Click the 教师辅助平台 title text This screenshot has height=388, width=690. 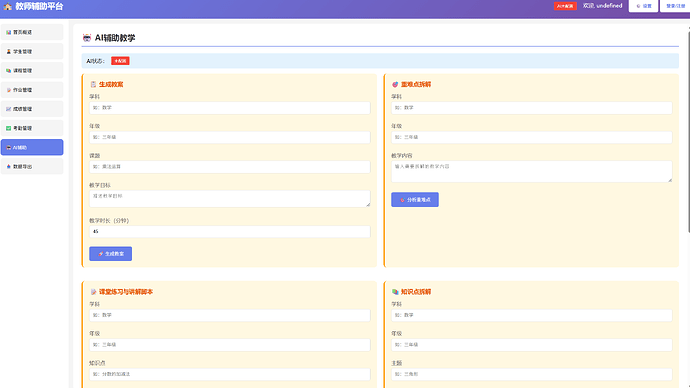(39, 6)
